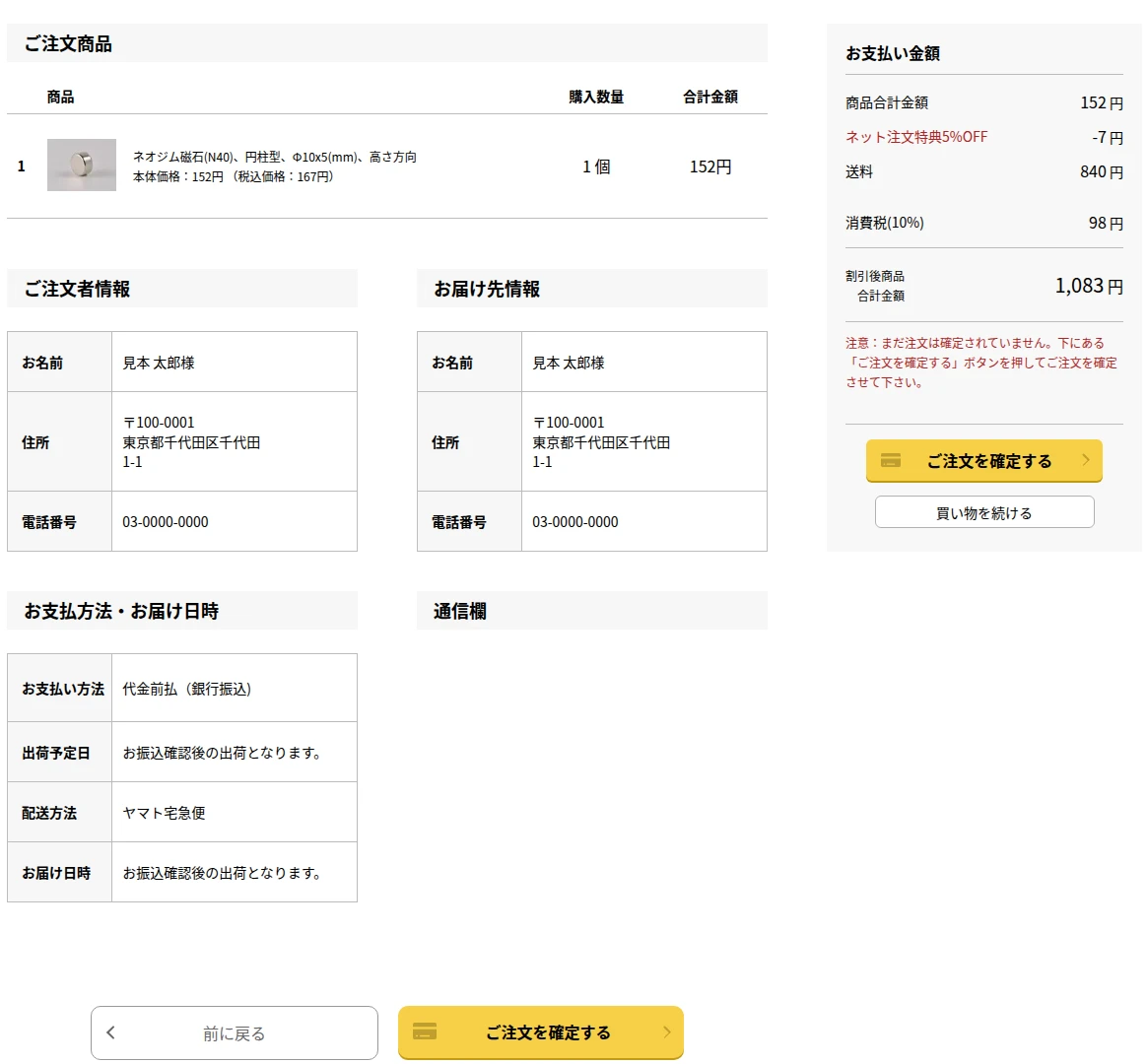
Task: Click the お支払方法・お届け日時 heading
Action: [121, 611]
